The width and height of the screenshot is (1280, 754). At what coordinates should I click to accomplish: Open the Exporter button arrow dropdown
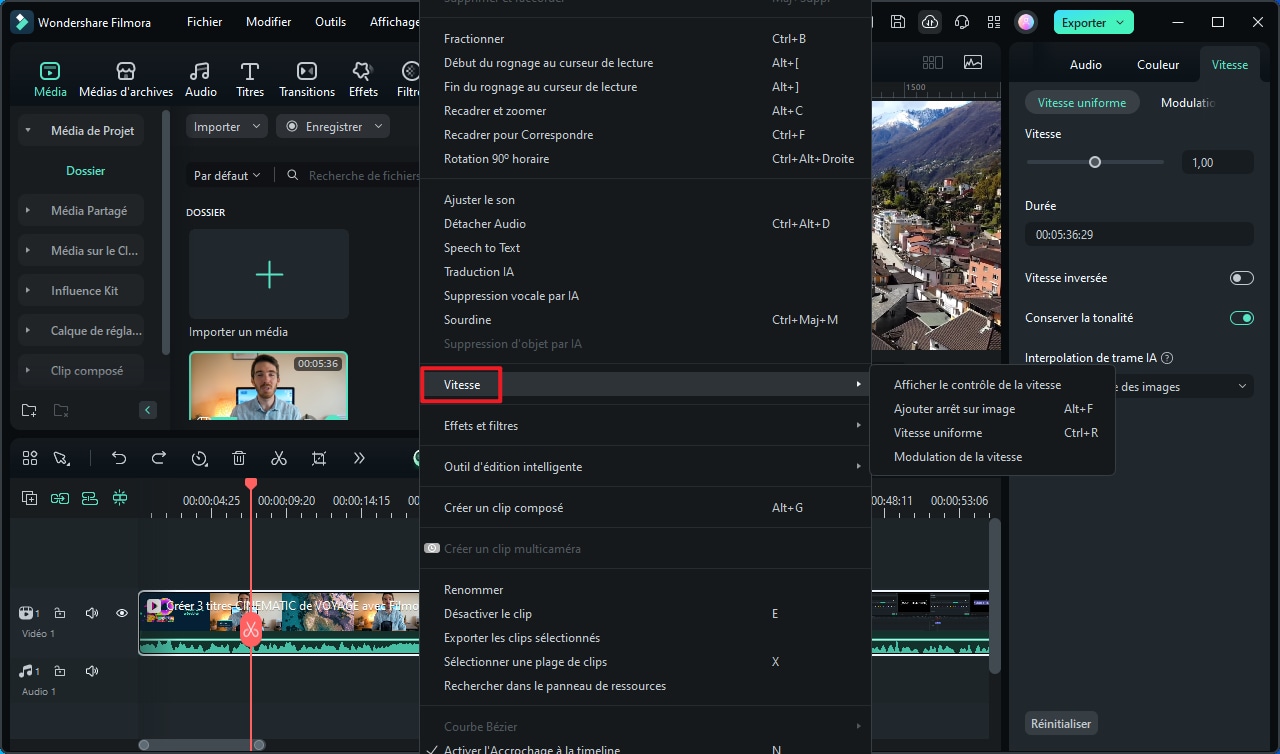tap(1120, 22)
